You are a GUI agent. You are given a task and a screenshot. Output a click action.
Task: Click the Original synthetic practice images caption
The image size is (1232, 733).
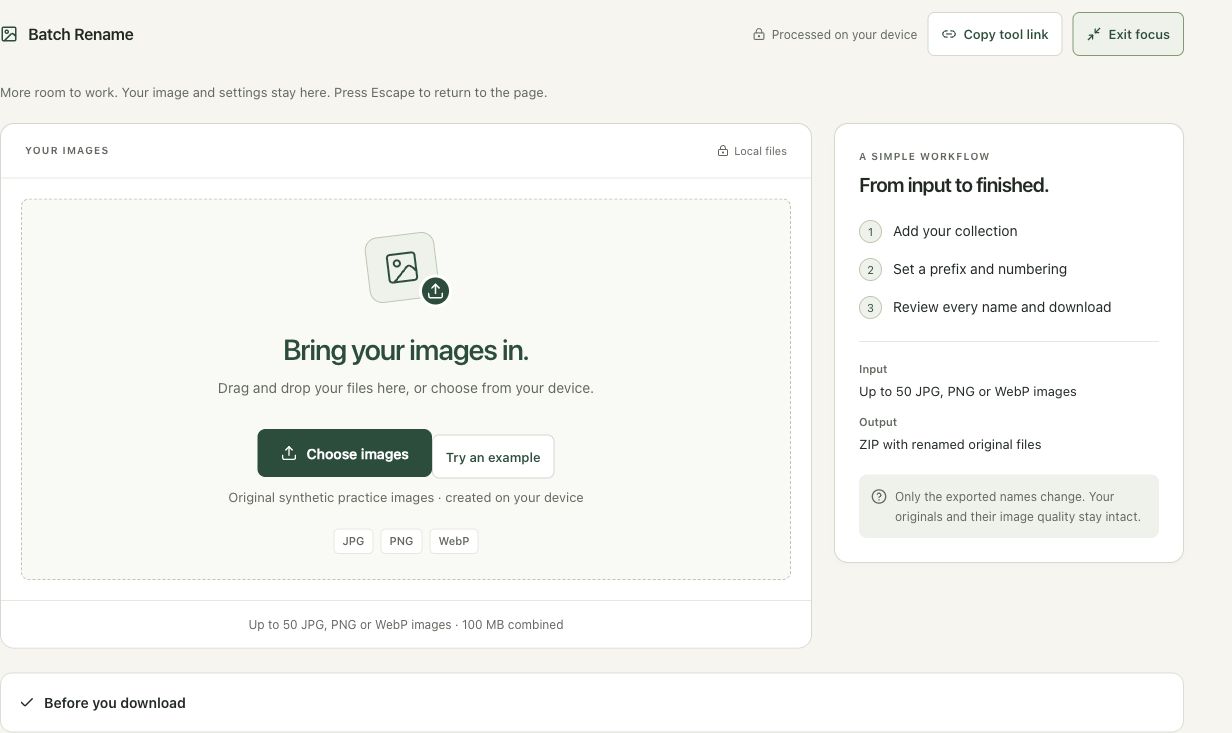point(406,497)
